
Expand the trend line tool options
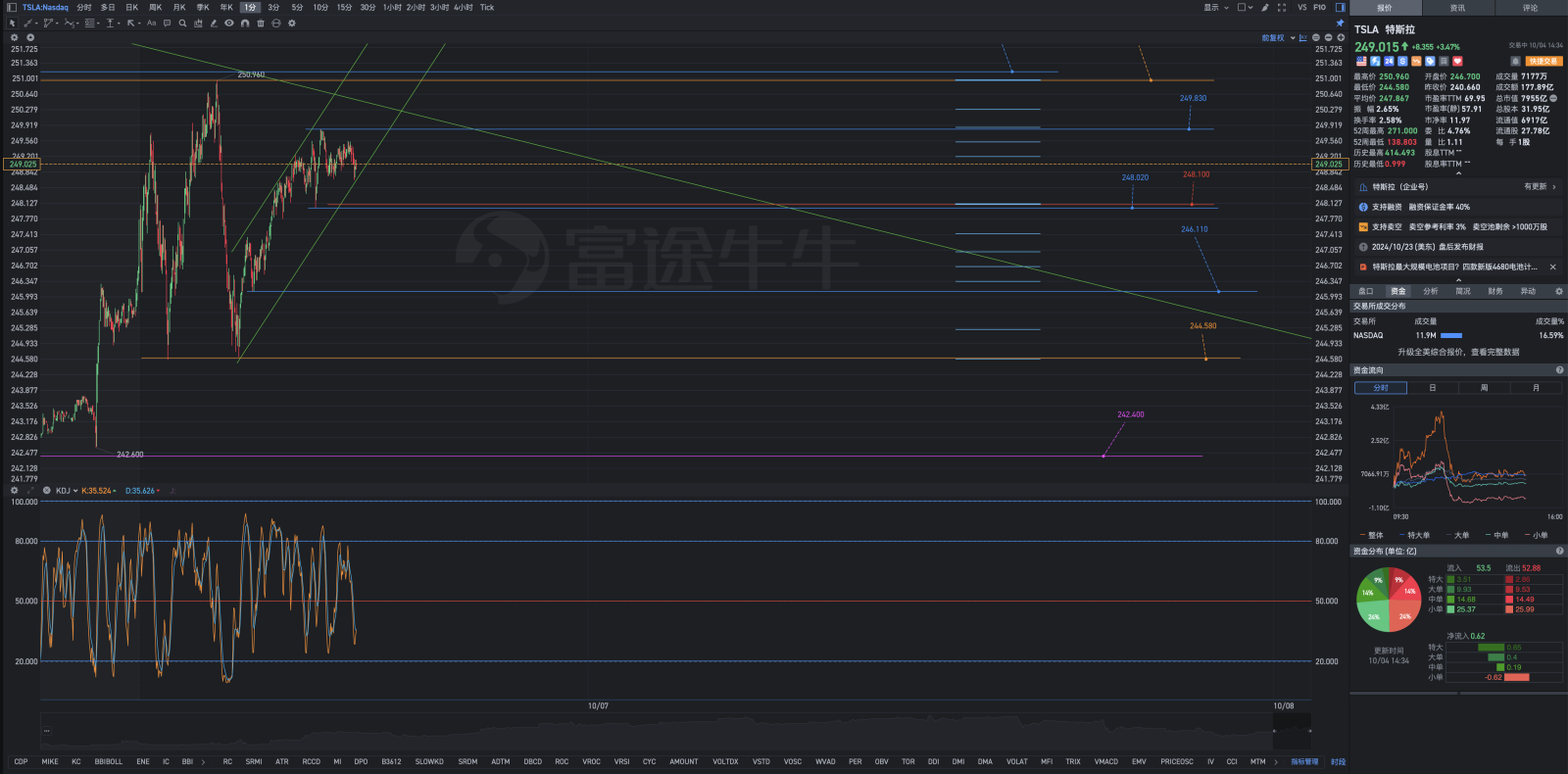pos(36,24)
